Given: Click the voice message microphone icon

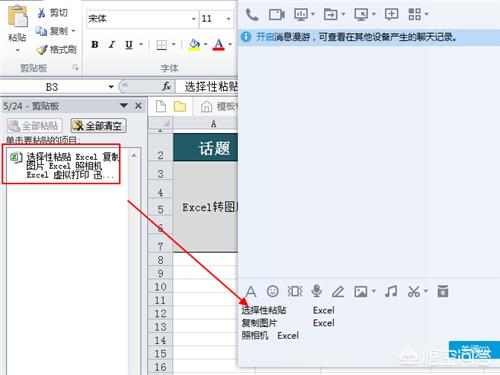Looking at the screenshot, I should [316, 291].
